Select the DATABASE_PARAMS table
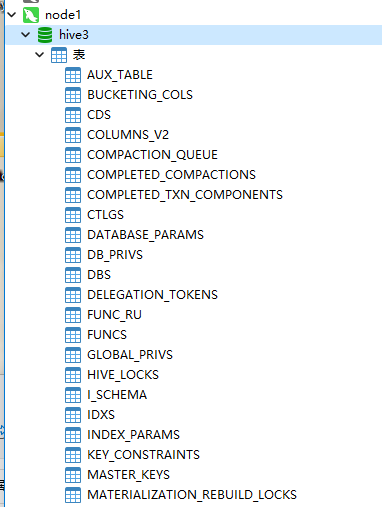382x507 pixels. (x=145, y=235)
